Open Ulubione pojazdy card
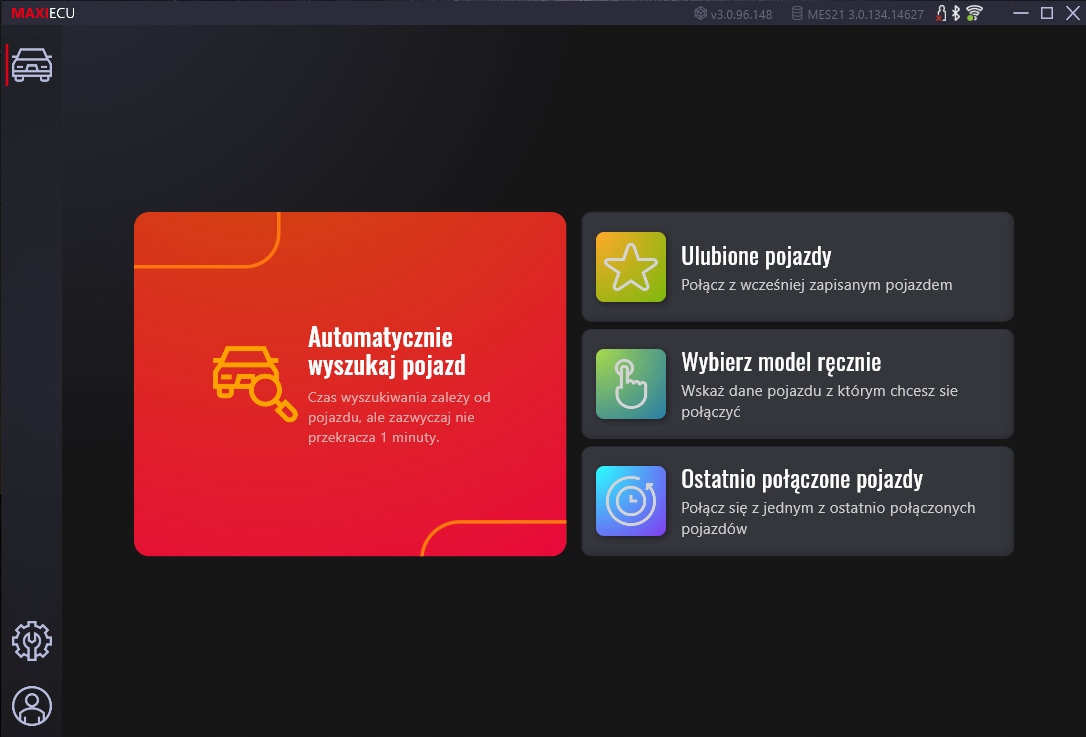Image resolution: width=1086 pixels, height=737 pixels. [x=798, y=267]
